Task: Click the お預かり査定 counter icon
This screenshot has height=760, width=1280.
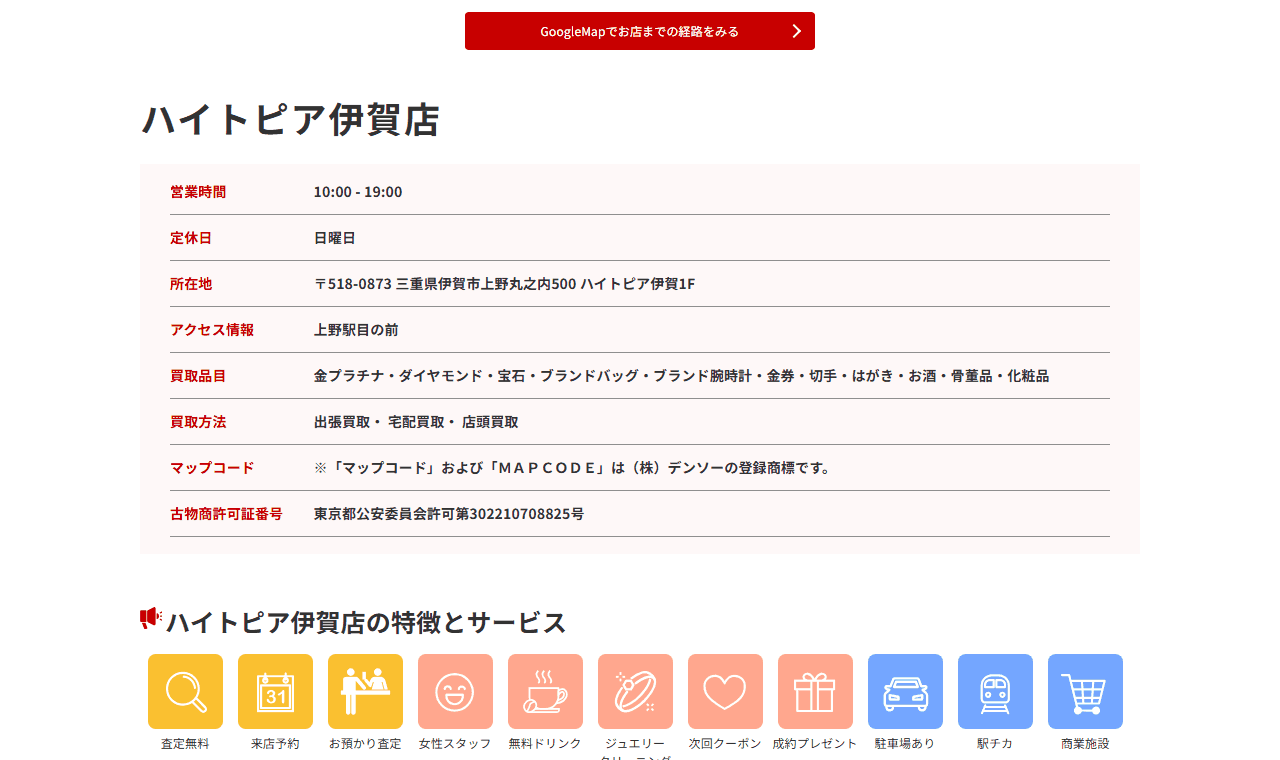Action: tap(365, 691)
